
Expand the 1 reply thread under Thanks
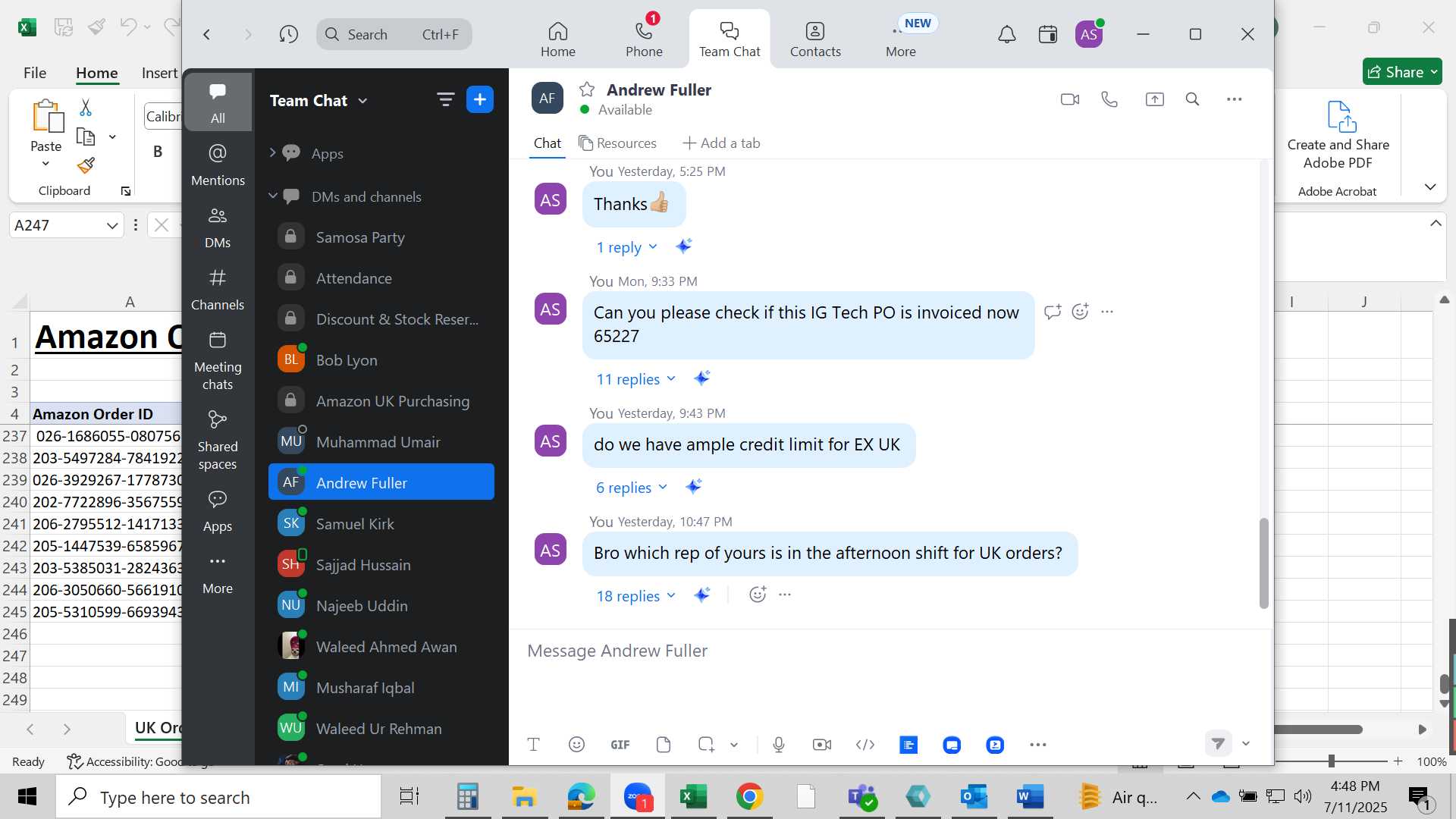coord(626,247)
